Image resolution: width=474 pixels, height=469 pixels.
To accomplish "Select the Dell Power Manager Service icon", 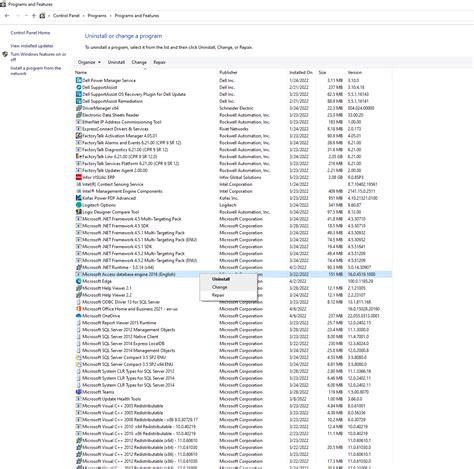I will 79,80.
